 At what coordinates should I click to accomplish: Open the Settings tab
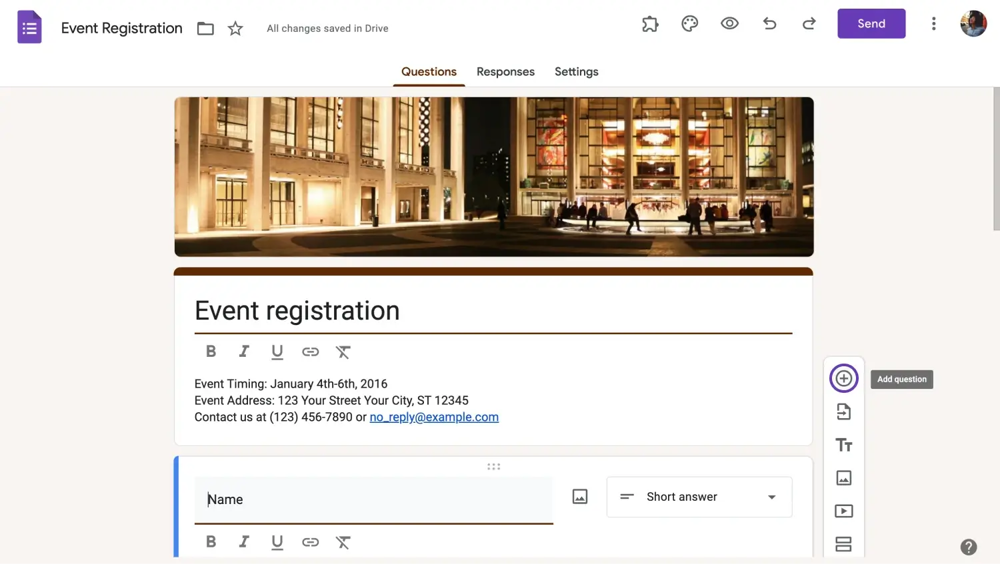[x=576, y=72]
